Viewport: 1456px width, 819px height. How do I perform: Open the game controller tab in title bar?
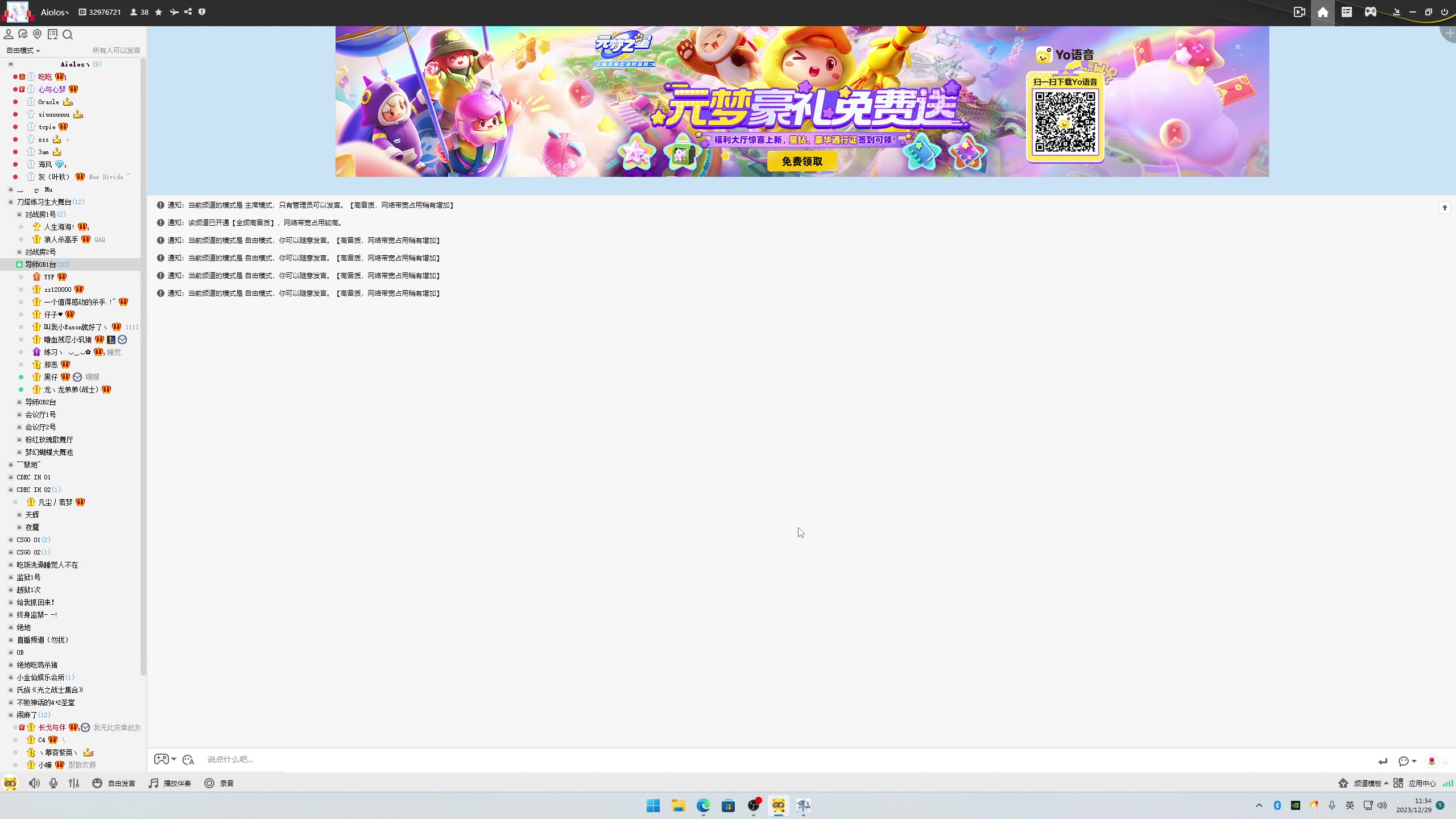(x=1371, y=12)
